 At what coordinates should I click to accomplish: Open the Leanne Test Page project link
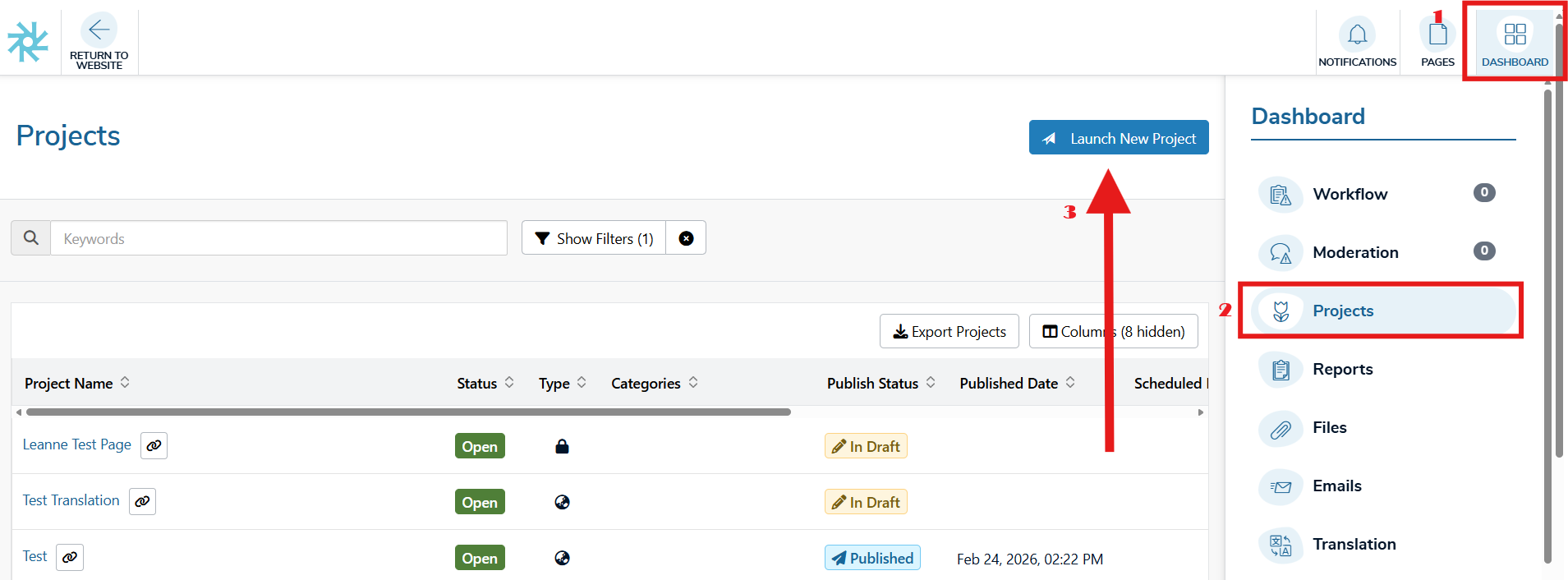(76, 444)
